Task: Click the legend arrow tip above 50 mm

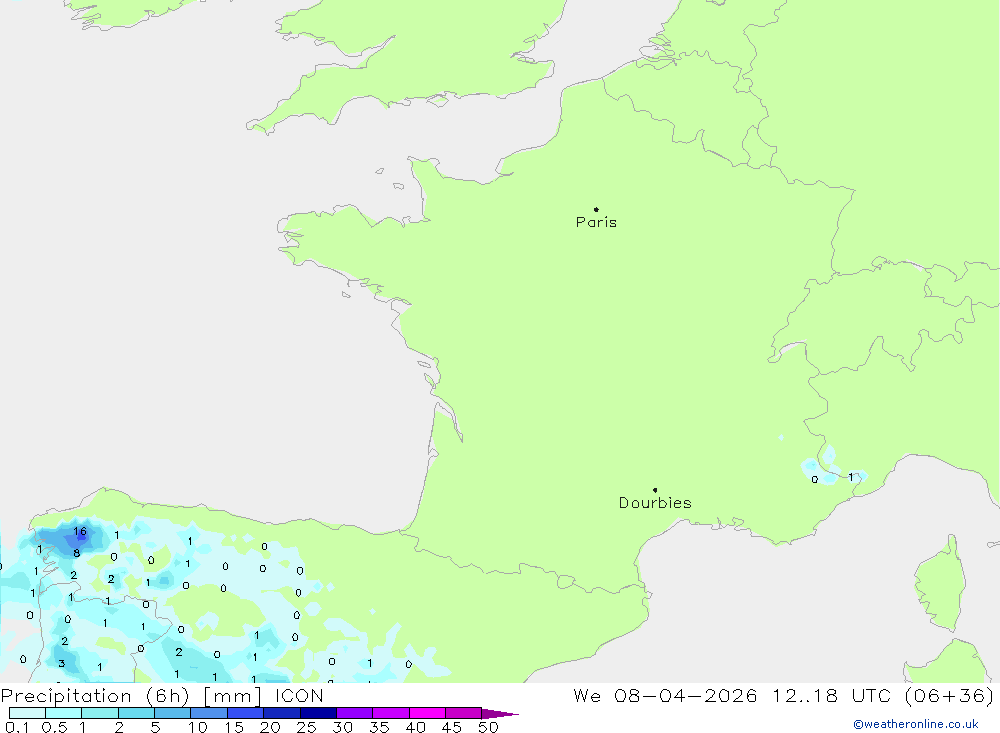Action: tap(500, 714)
